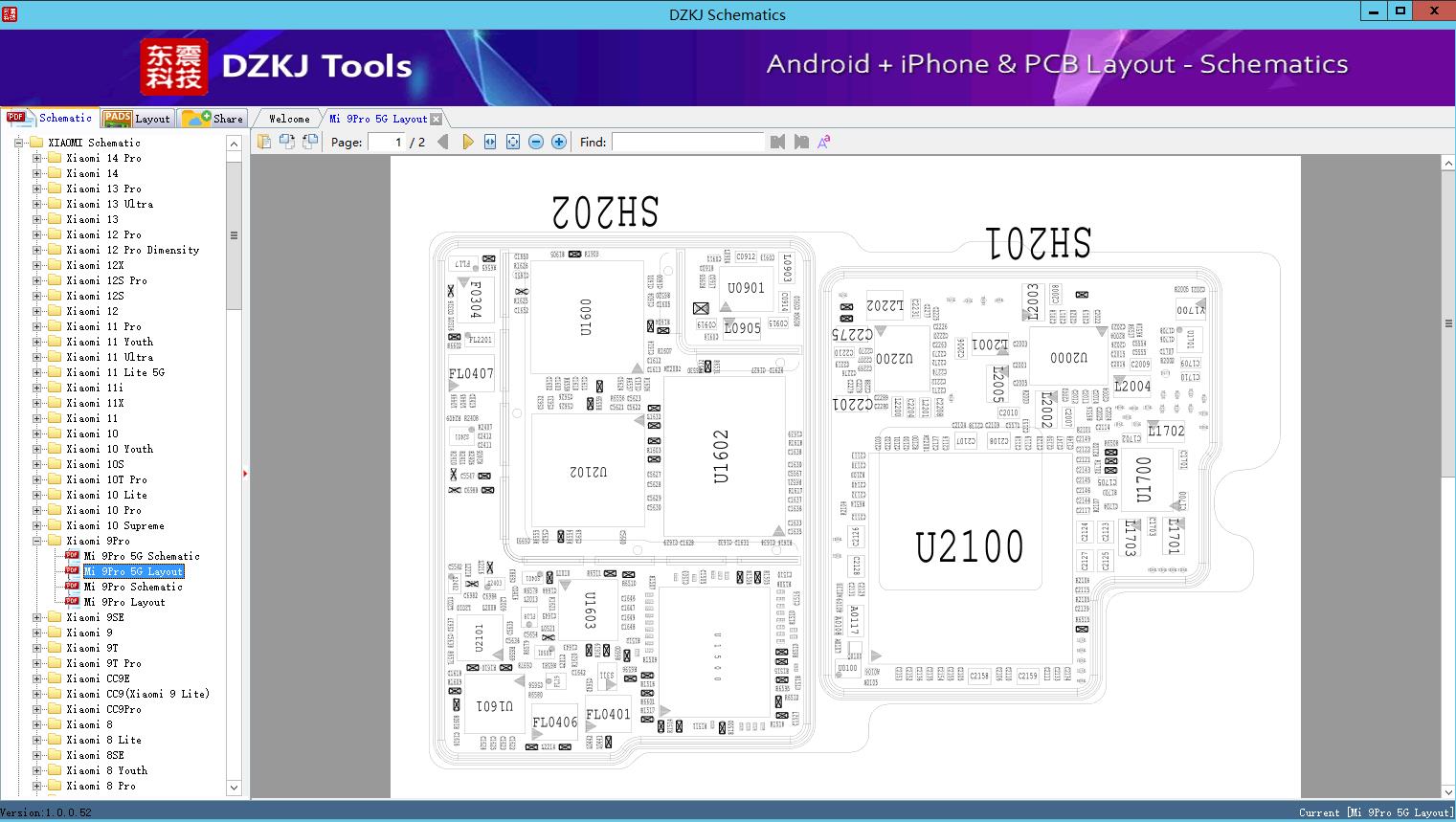This screenshot has height=822, width=1456.
Task: Expand the Xiaomi 13 Ultra folder
Action: [x=37, y=204]
